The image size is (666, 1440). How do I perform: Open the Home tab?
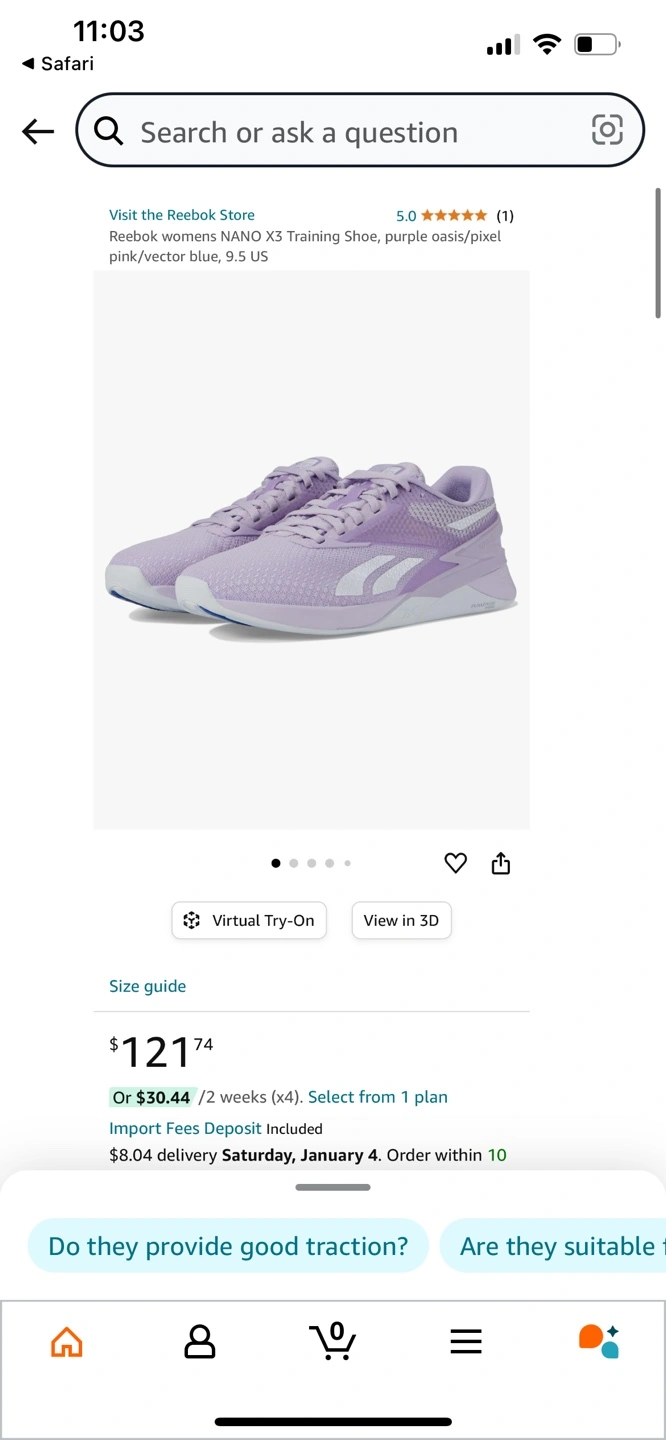coord(67,1341)
